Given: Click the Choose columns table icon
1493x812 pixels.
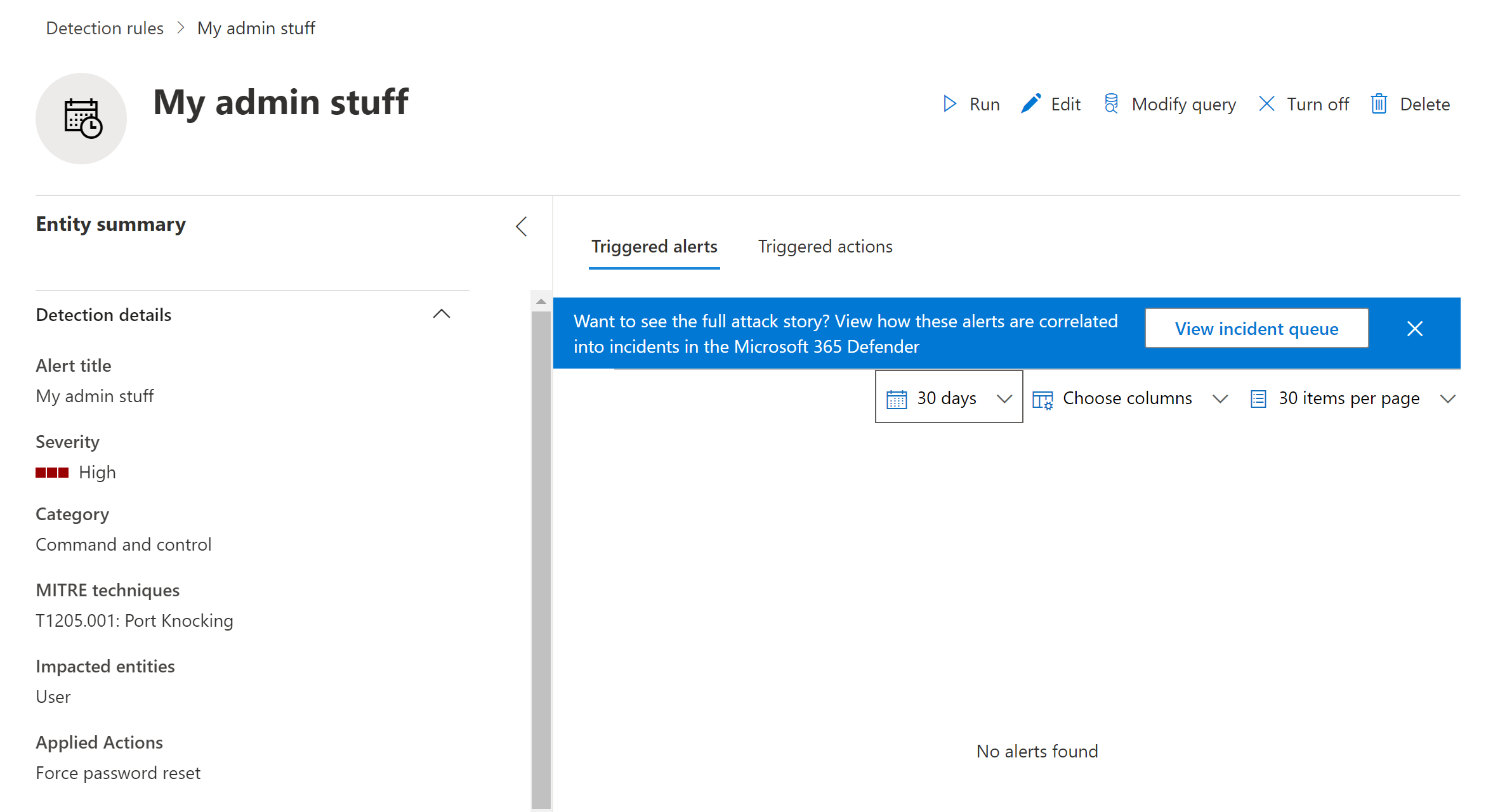Looking at the screenshot, I should click(x=1042, y=399).
